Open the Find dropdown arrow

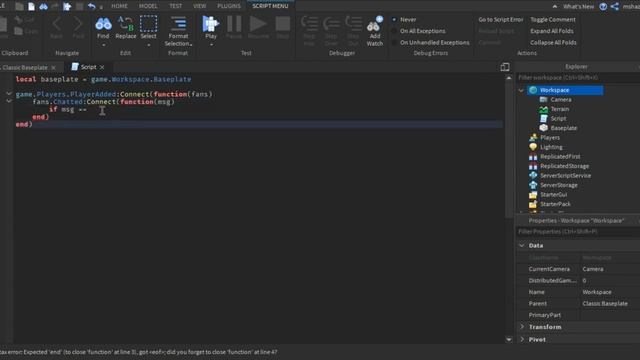103,44
